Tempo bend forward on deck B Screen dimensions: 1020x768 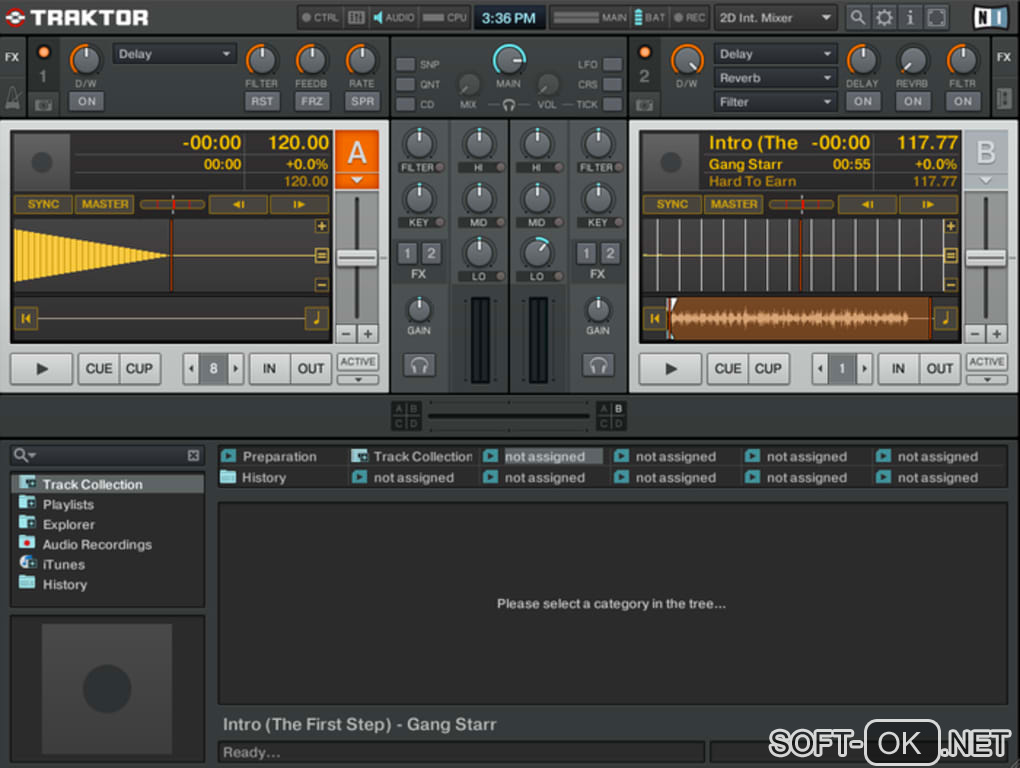point(928,204)
